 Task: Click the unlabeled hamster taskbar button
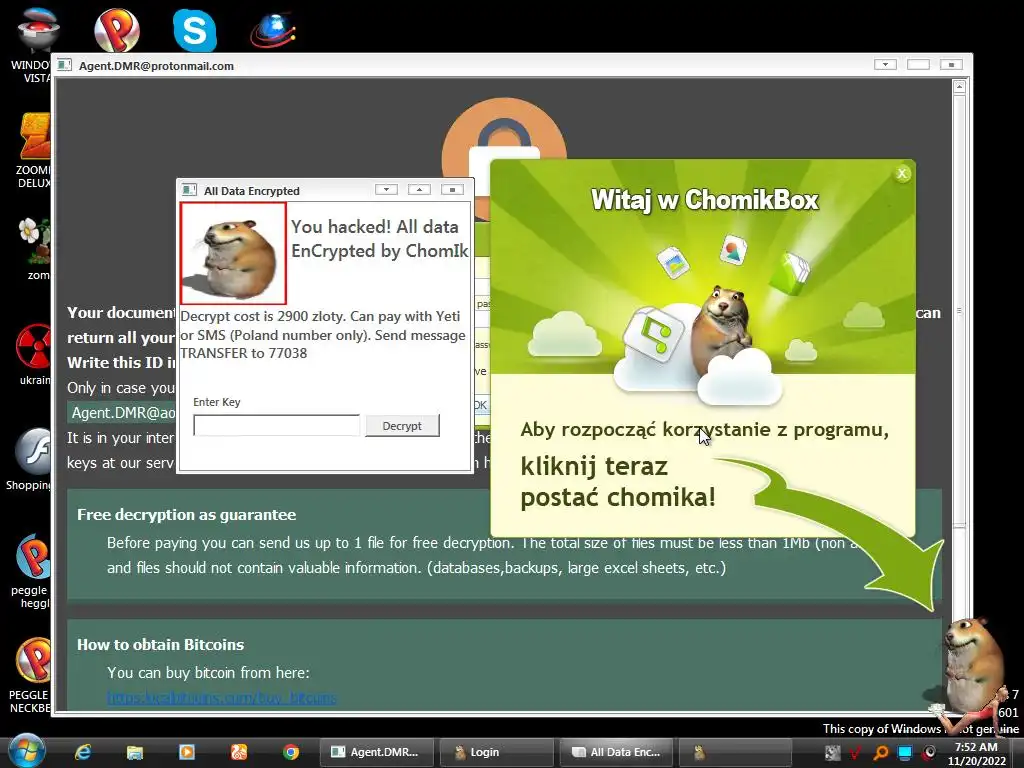[735, 752]
